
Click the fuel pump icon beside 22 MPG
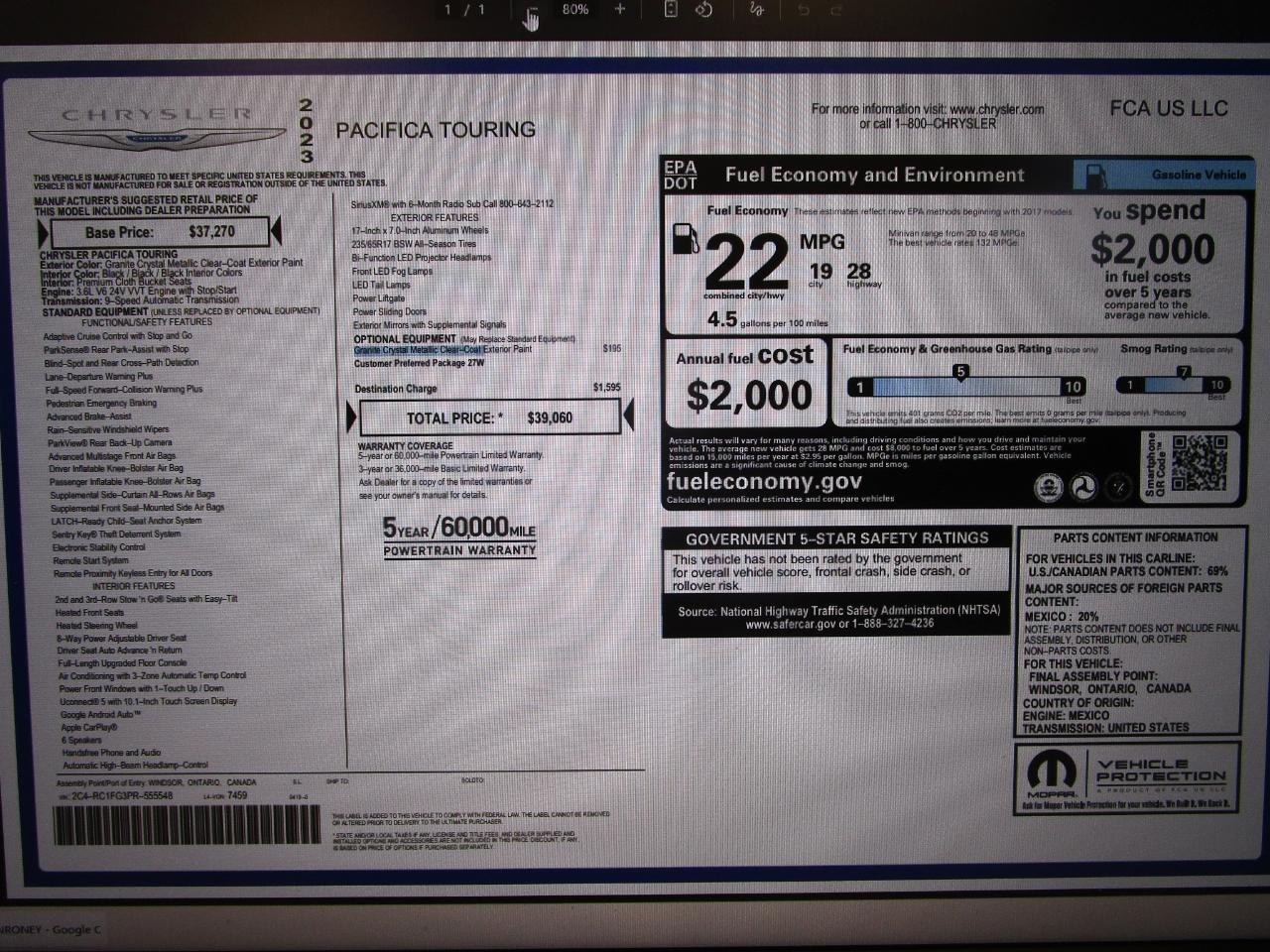point(686,240)
